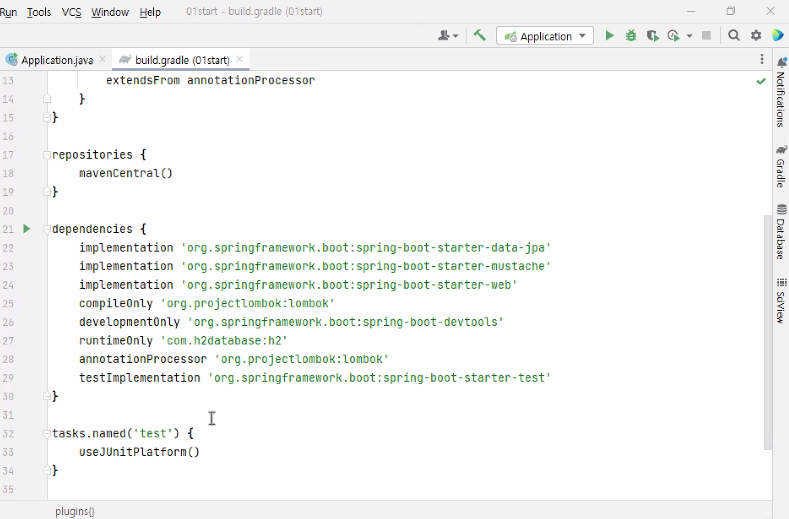Viewport: 789px width, 519px height.
Task: Click fold end marker on line 14
Action: (x=47, y=99)
